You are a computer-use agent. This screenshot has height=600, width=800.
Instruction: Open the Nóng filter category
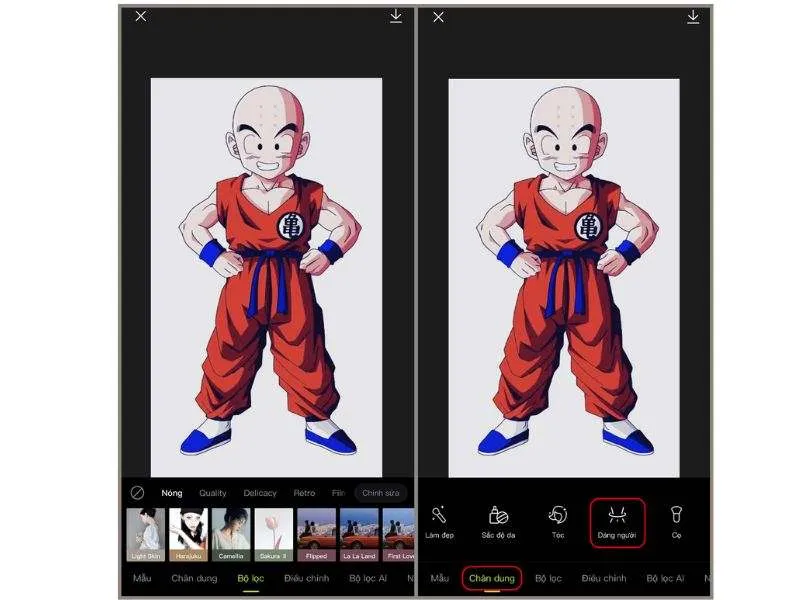[172, 493]
